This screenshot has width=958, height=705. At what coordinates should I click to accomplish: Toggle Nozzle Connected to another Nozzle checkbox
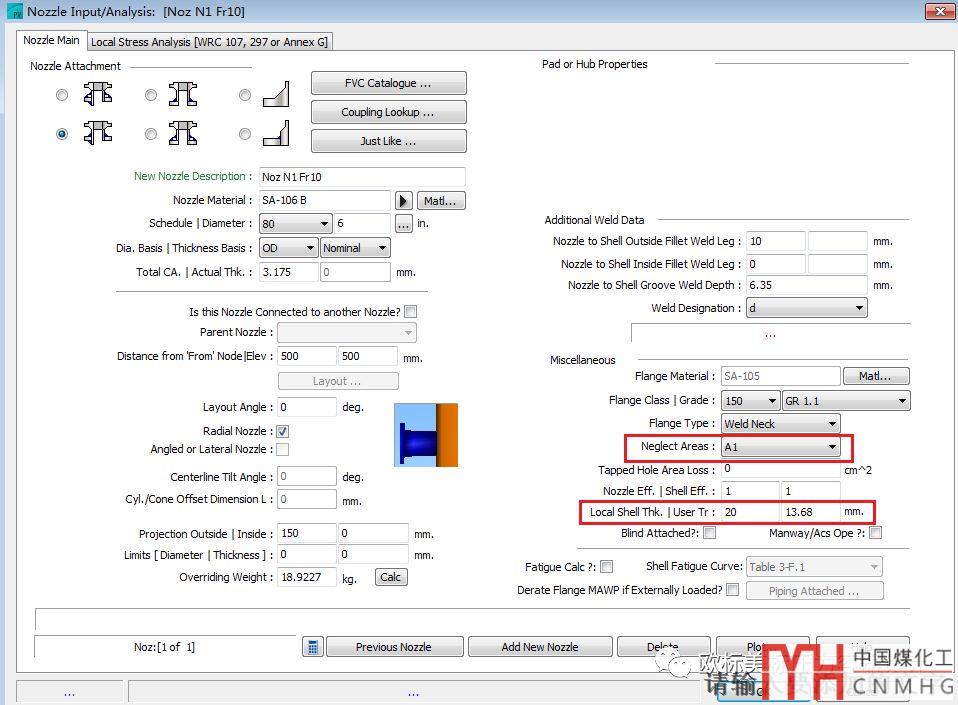[411, 312]
